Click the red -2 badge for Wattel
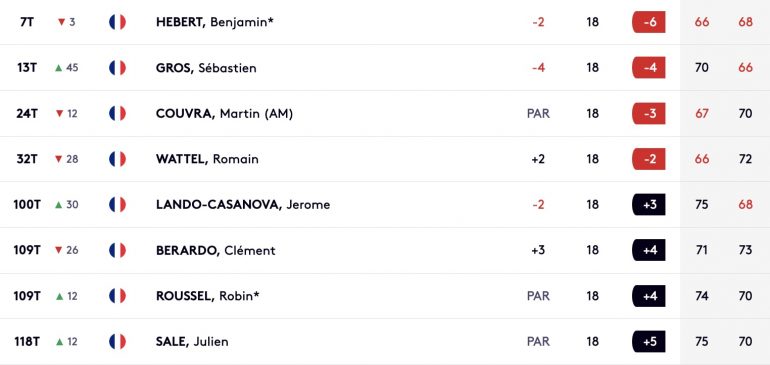This screenshot has height=365, width=770. 649,159
